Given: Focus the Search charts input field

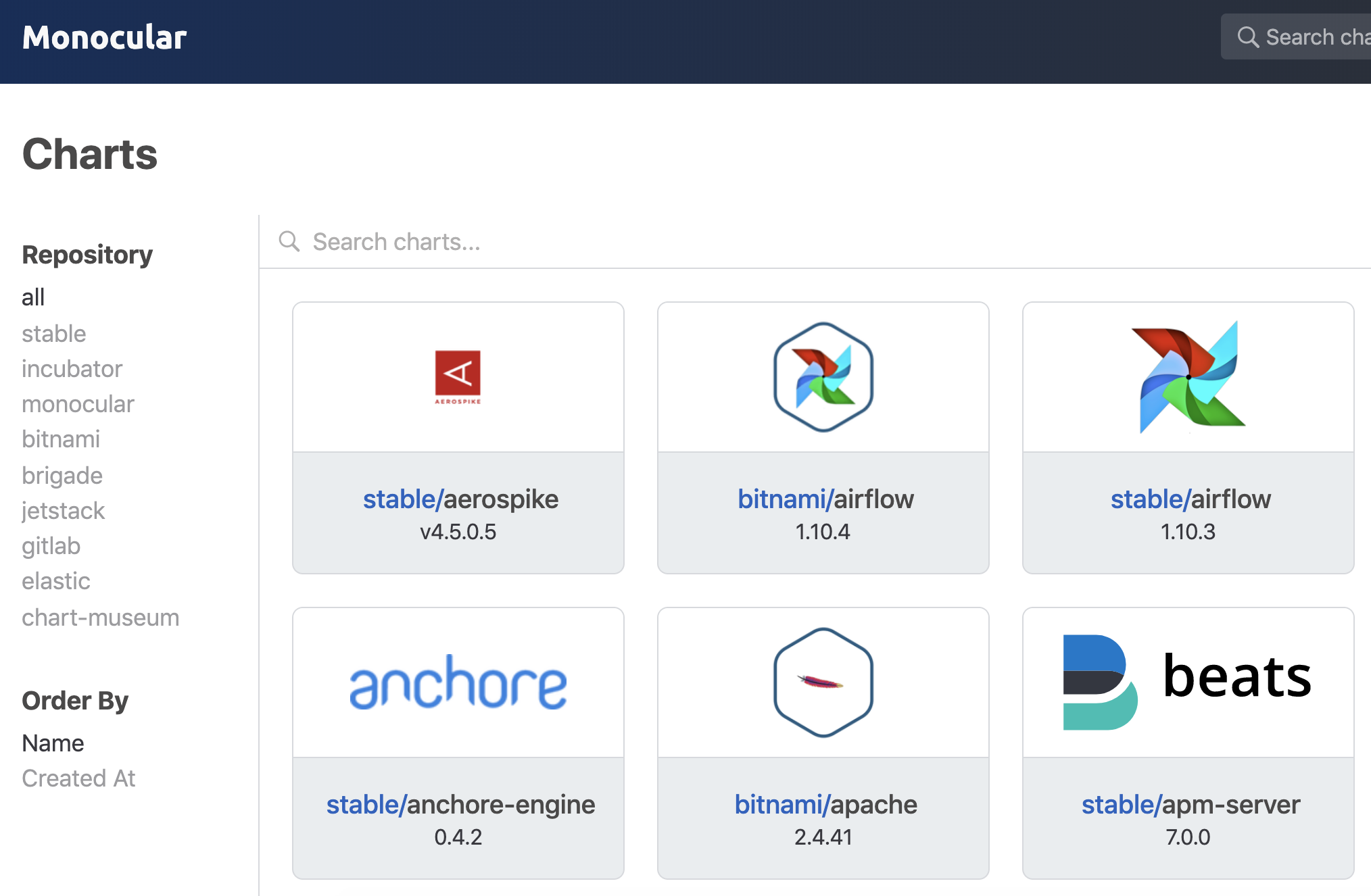Looking at the screenshot, I should pyautogui.click(x=676, y=241).
